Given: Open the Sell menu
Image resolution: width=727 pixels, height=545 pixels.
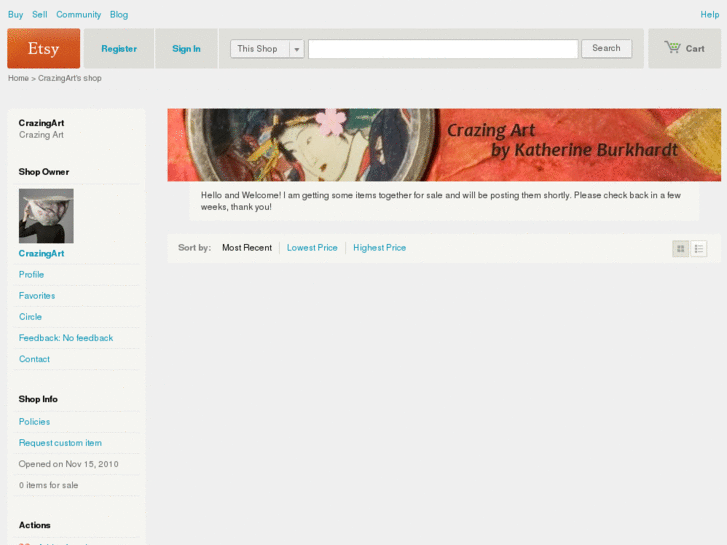Looking at the screenshot, I should [x=40, y=15].
